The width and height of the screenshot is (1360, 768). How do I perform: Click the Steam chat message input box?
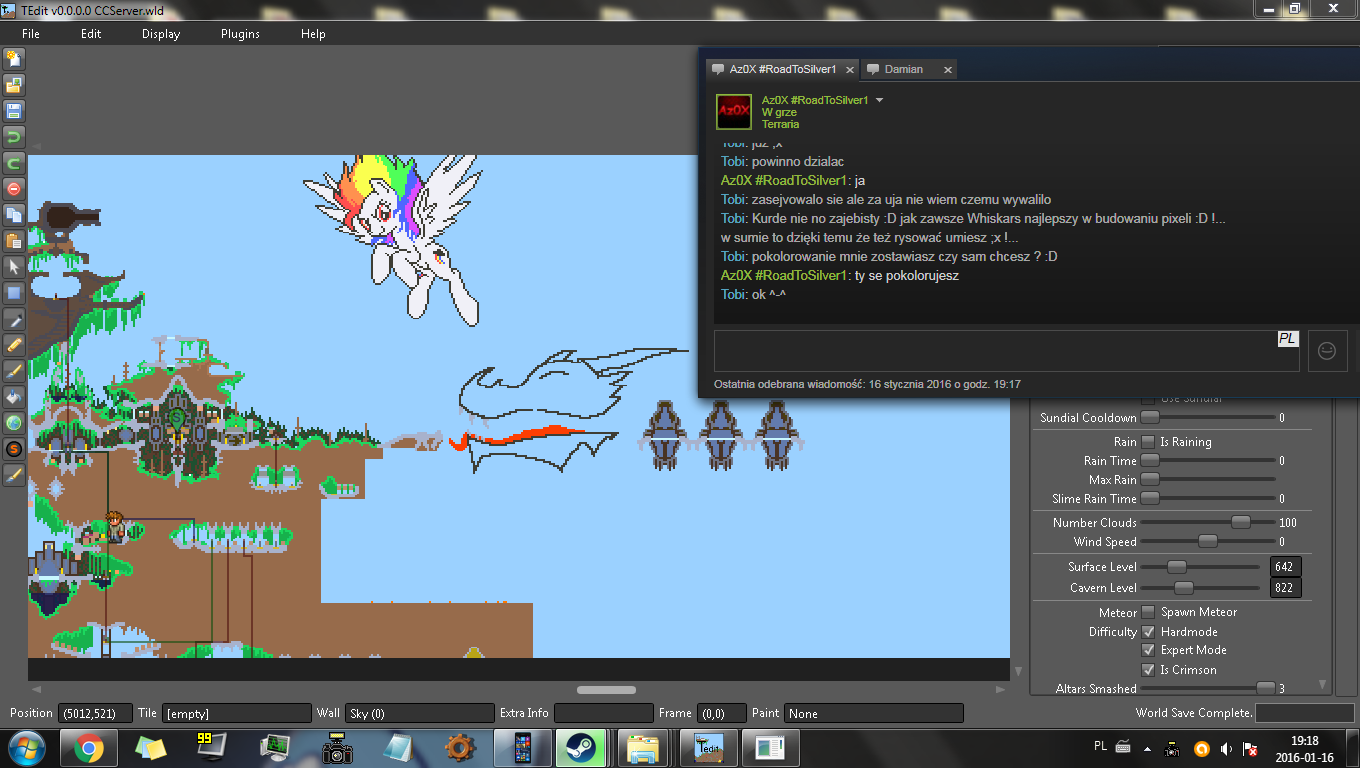[1006, 351]
